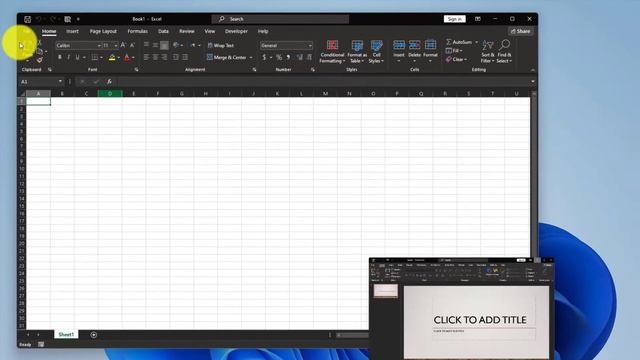
Task: Switch to the Page Layout tab
Action: tap(103, 31)
